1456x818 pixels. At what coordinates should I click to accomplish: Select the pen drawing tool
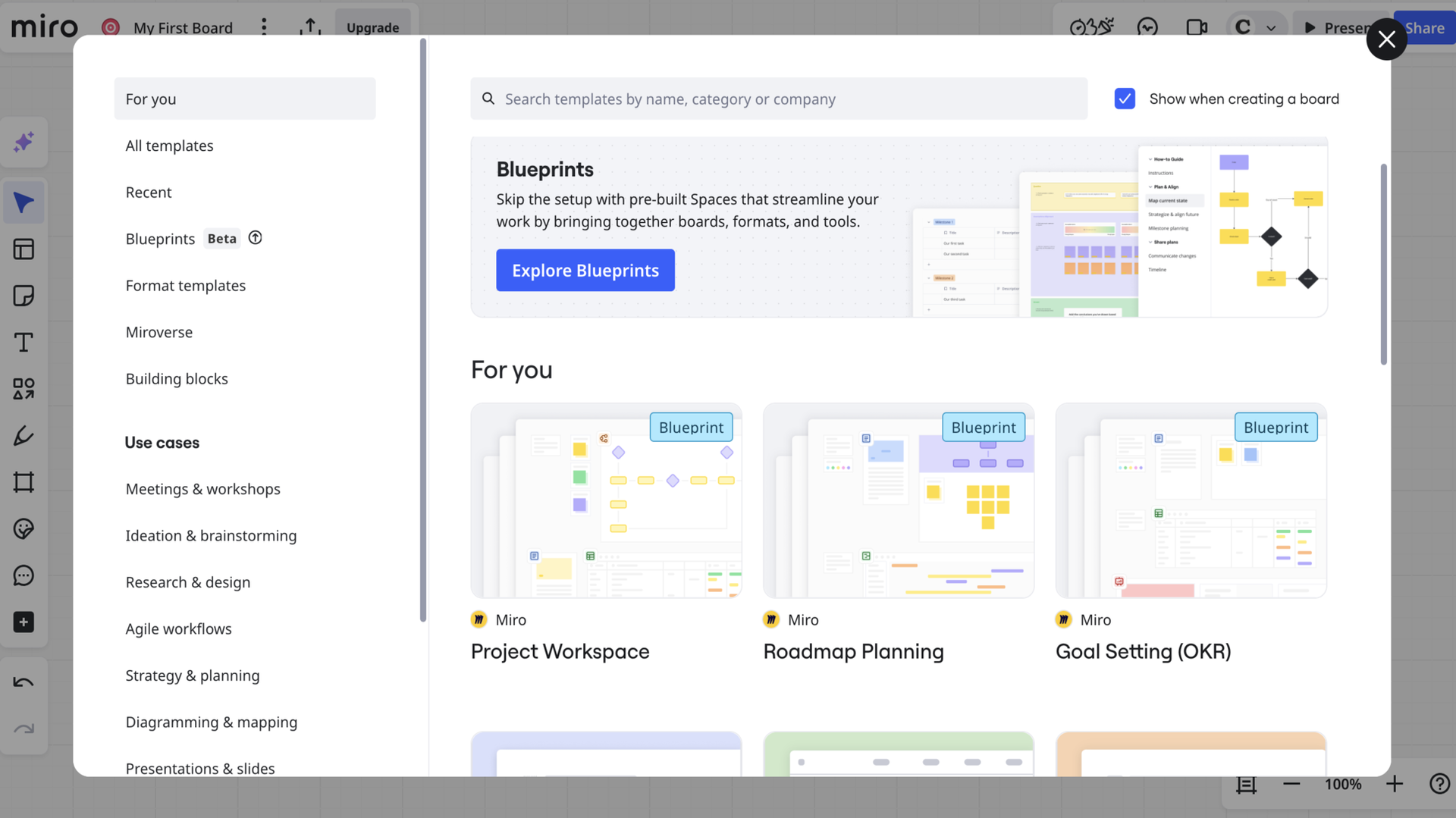point(24,436)
